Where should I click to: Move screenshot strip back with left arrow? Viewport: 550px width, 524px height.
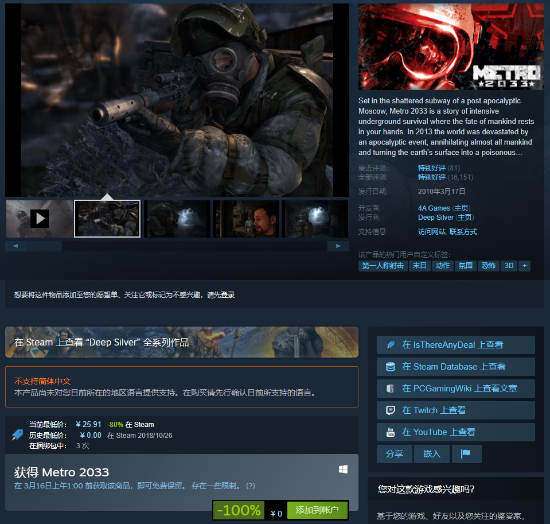coord(16,246)
